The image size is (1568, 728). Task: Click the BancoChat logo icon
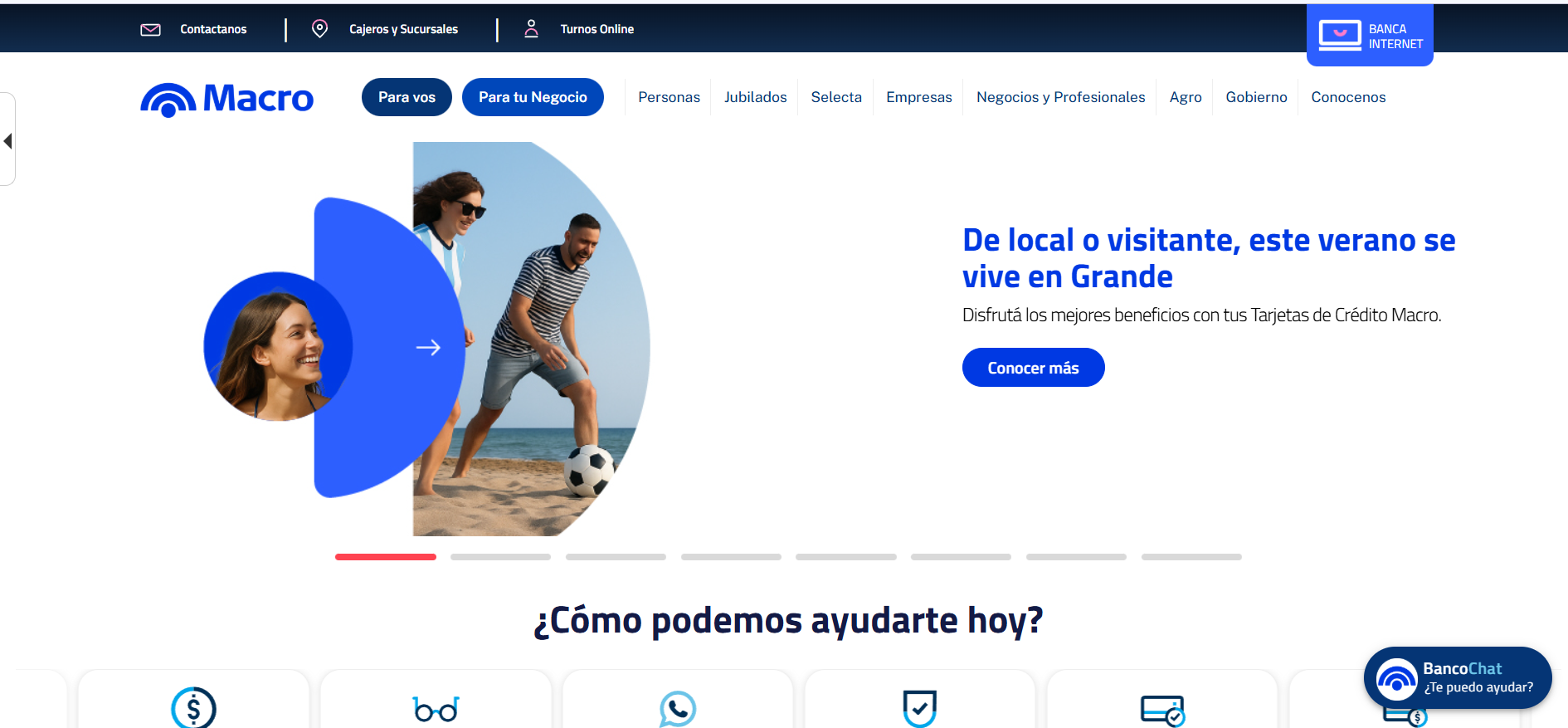tap(1397, 678)
